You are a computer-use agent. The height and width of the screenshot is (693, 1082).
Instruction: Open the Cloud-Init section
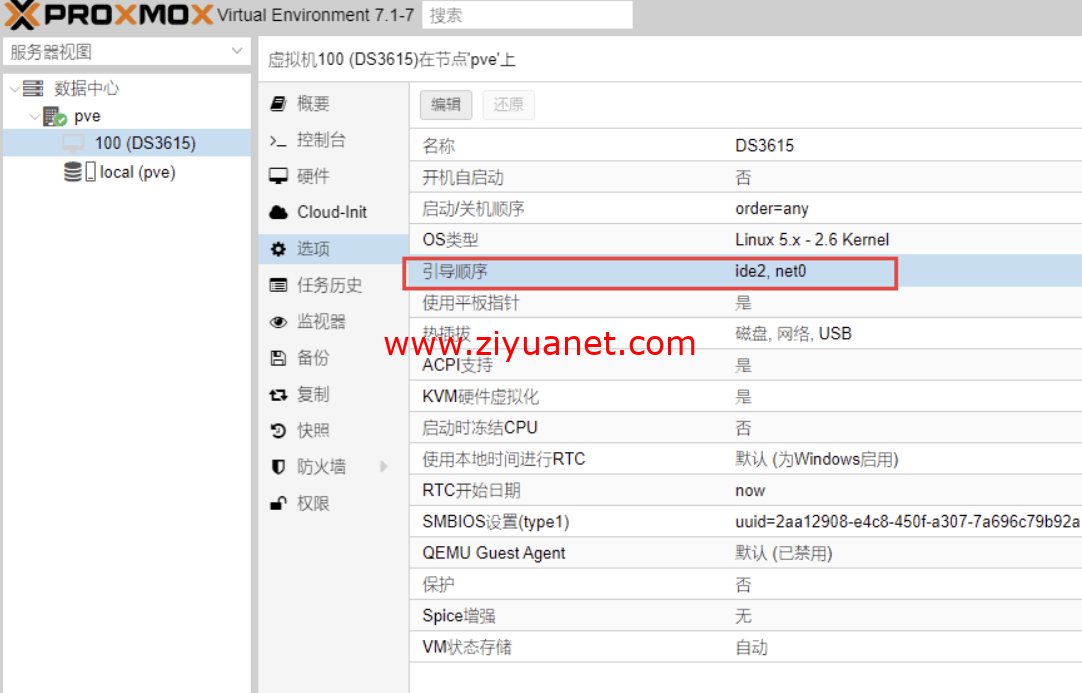pyautogui.click(x=334, y=213)
